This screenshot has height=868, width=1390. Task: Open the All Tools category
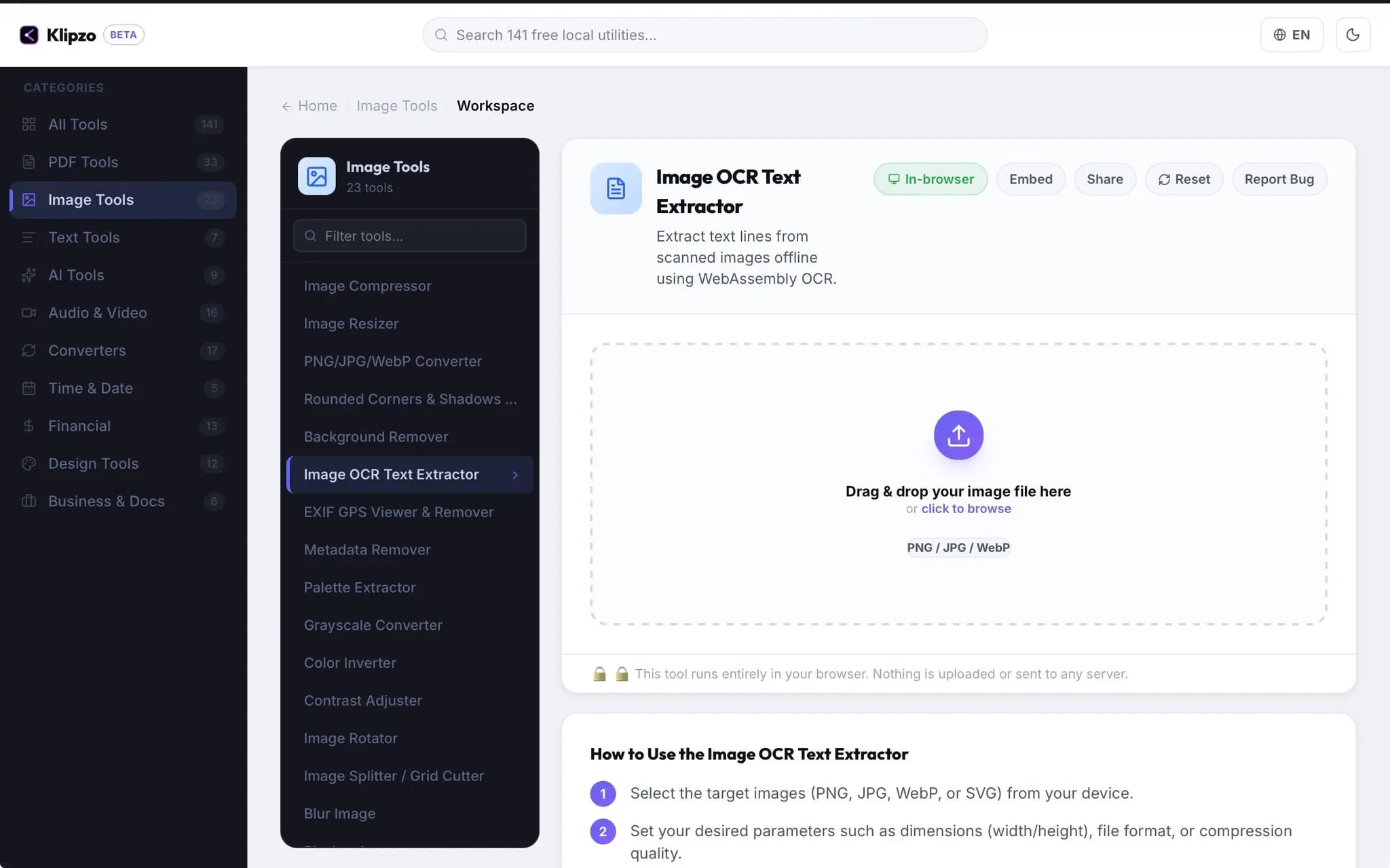(x=123, y=124)
